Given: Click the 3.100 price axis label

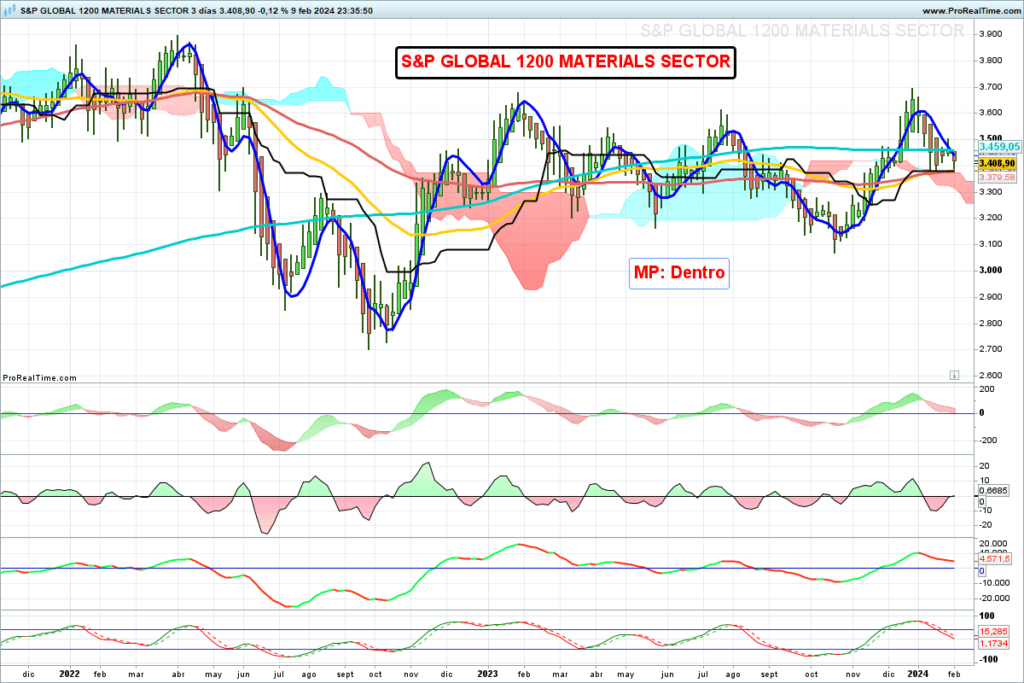Looking at the screenshot, I should [991, 244].
